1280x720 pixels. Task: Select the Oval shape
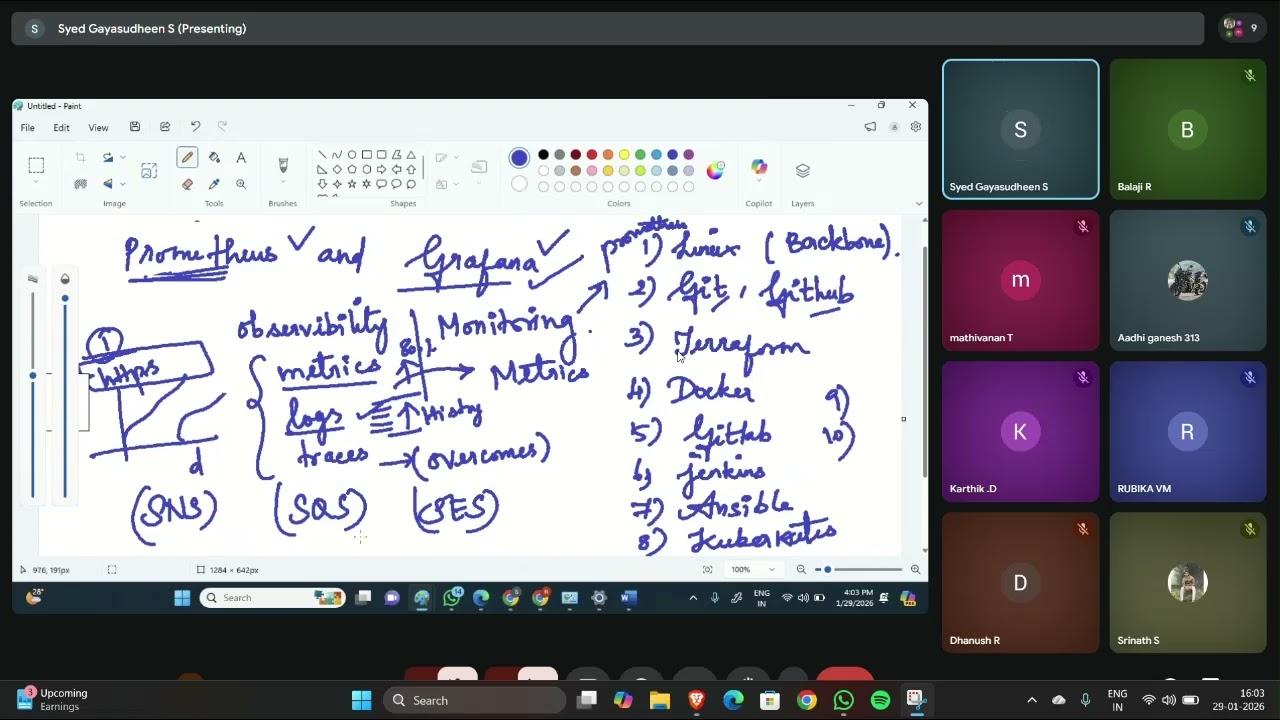tap(352, 155)
